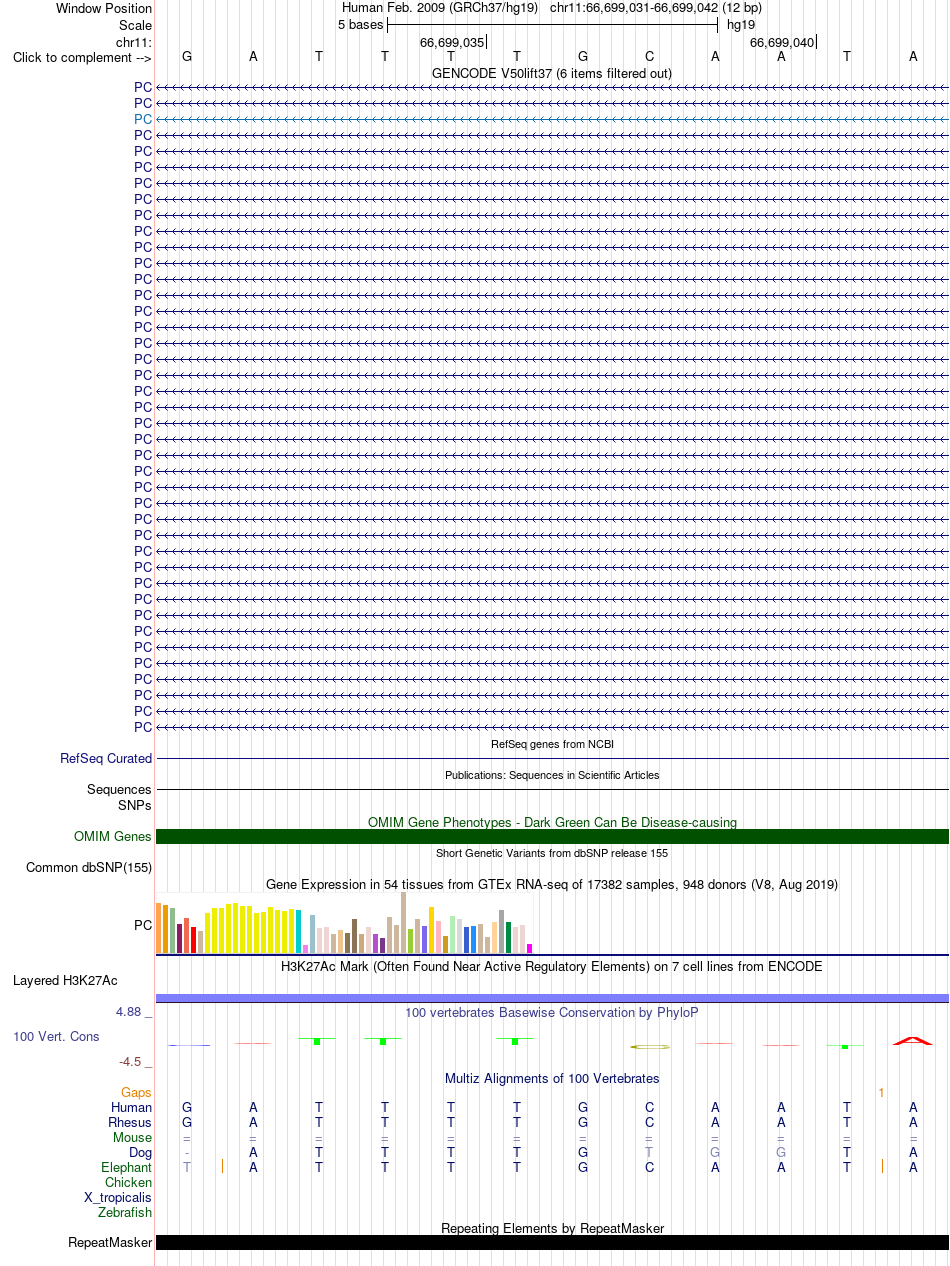The height and width of the screenshot is (1266, 950).
Task: Click the black RepeatMasker track bar
Action: click(552, 1242)
